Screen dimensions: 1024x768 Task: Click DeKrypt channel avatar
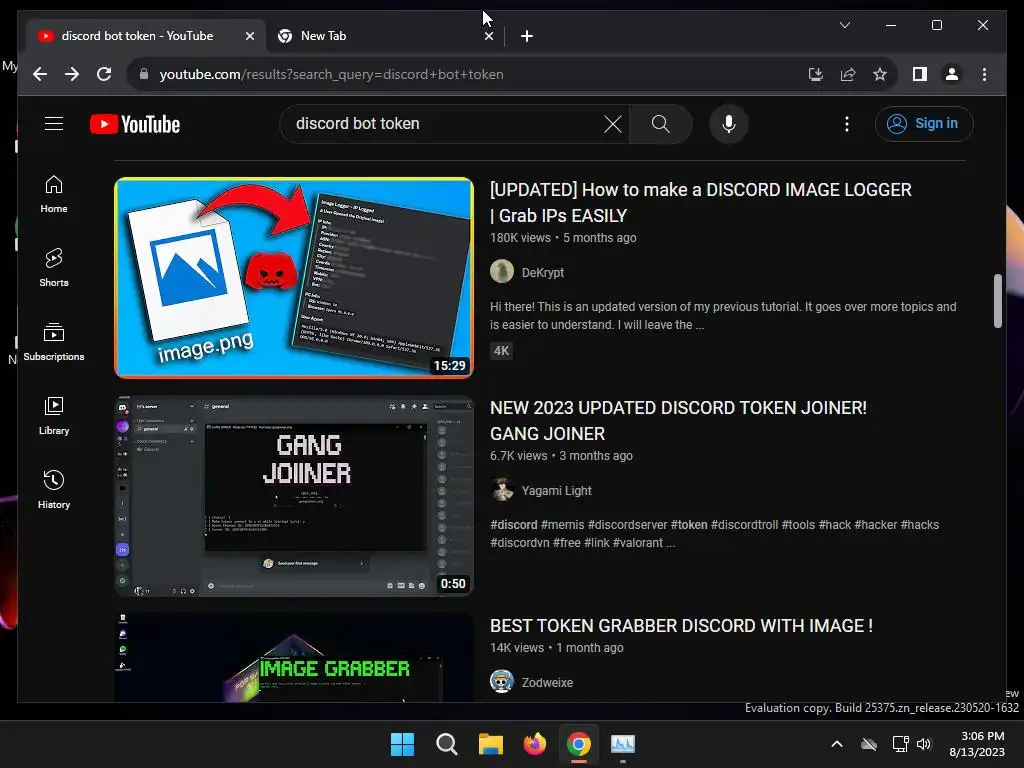[x=502, y=271]
